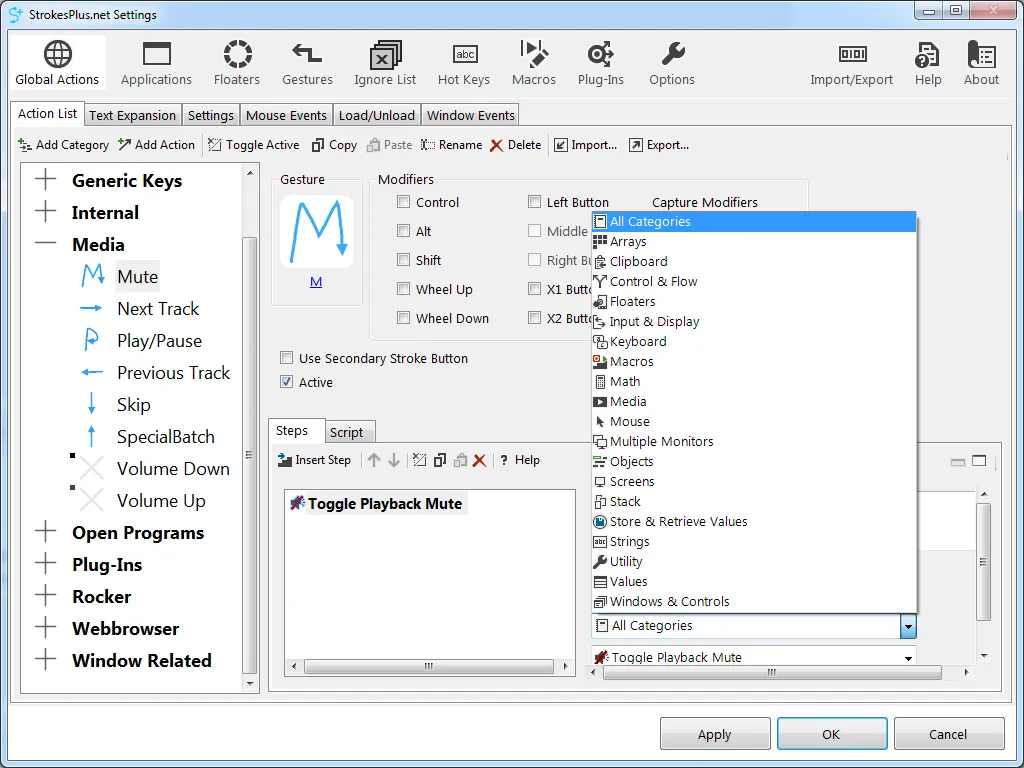1024x768 pixels.
Task: Delete the selected action
Action: point(515,145)
